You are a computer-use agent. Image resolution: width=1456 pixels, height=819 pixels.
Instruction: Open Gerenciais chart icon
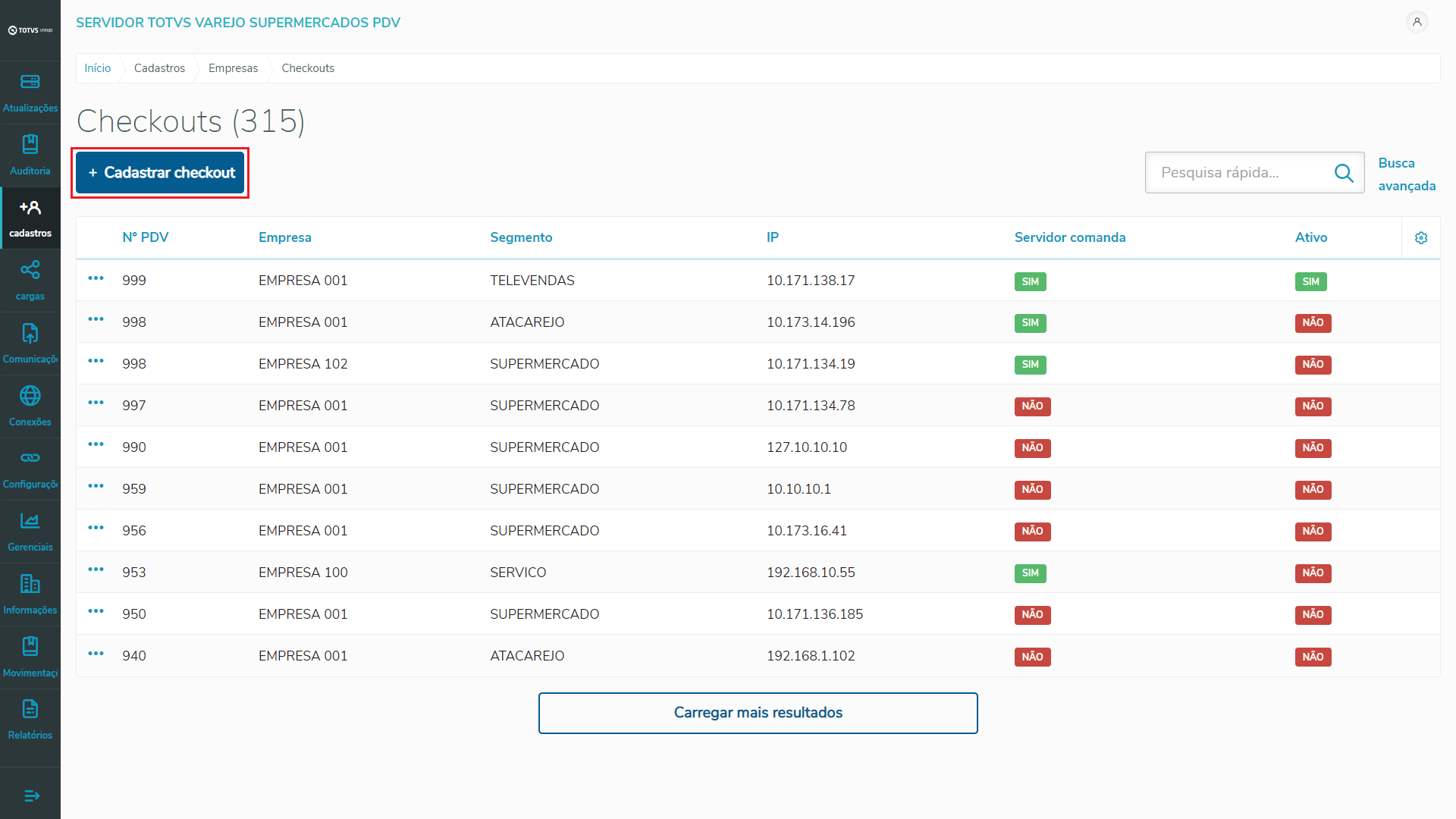[30, 521]
